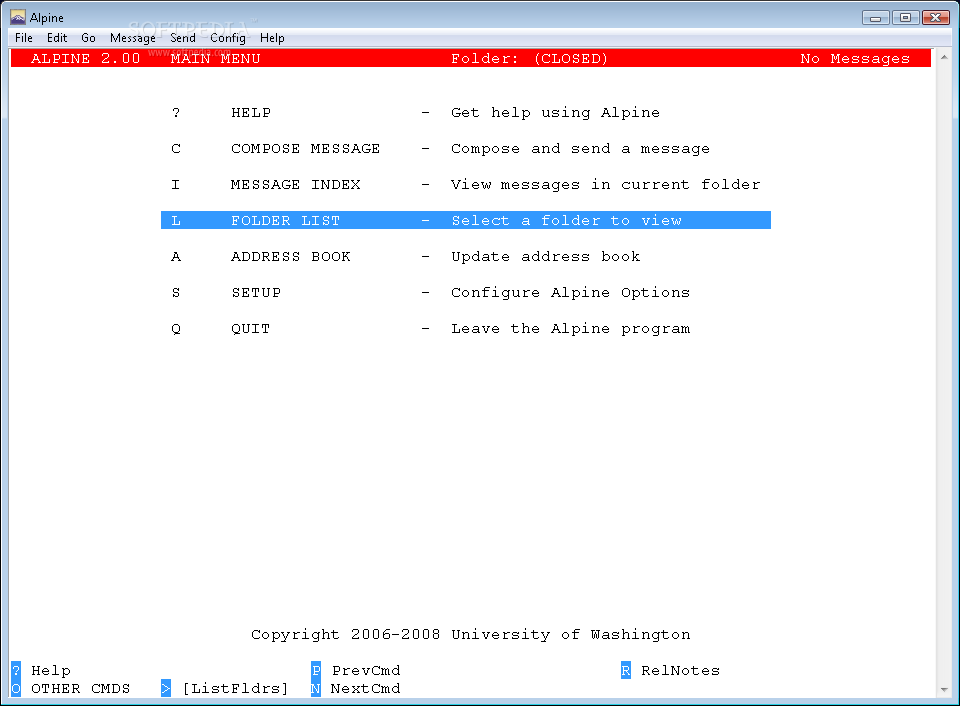
Task: Click 'MAIN MENU' header text
Action: tap(216, 59)
